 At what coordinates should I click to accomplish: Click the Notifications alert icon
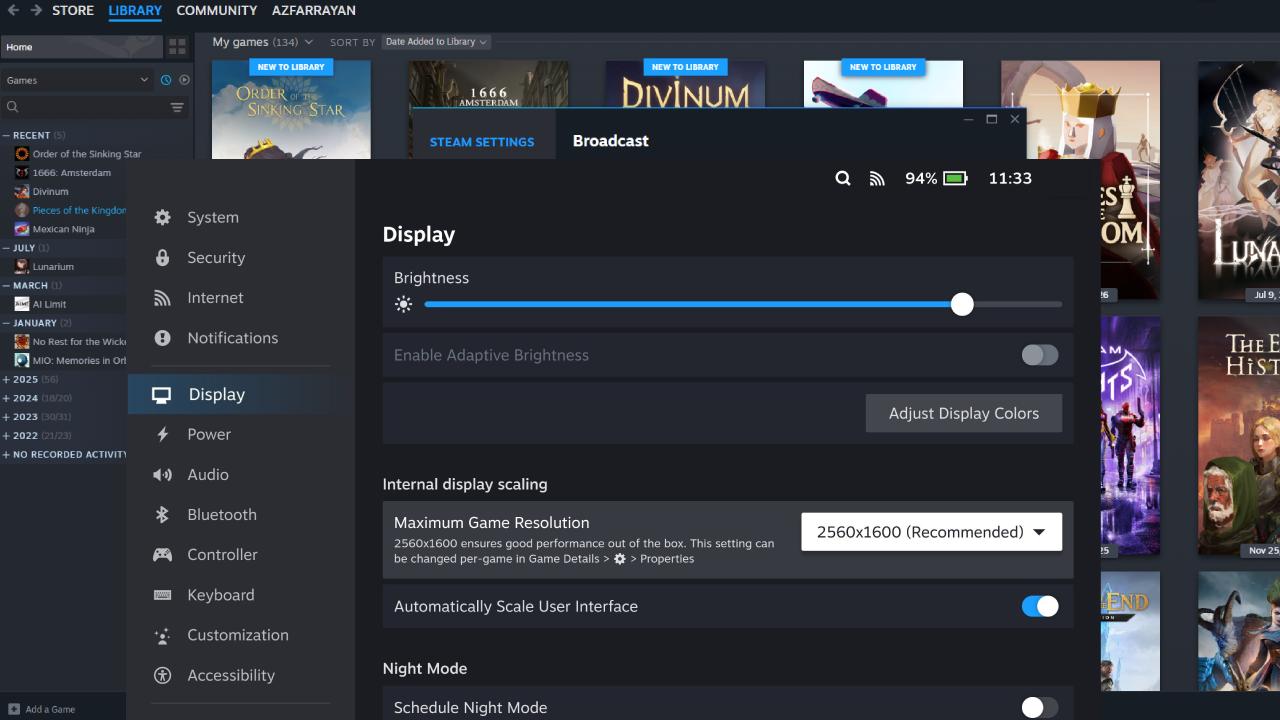coord(162,337)
